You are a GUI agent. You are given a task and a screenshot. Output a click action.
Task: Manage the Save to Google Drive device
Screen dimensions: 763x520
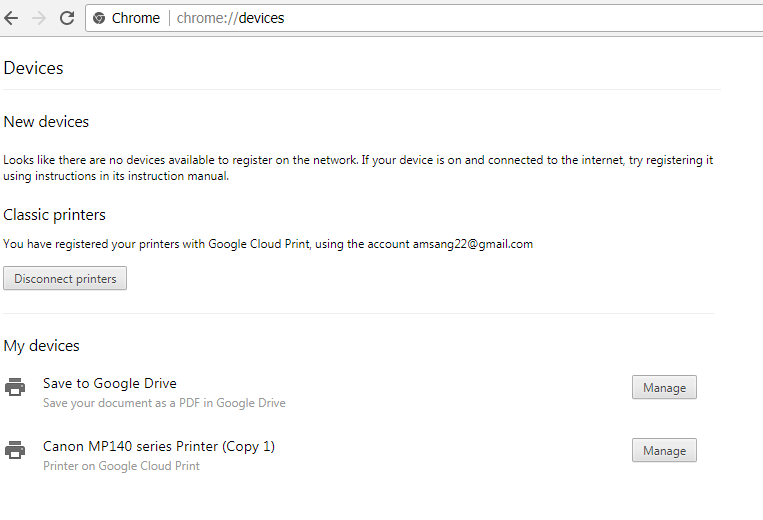664,387
